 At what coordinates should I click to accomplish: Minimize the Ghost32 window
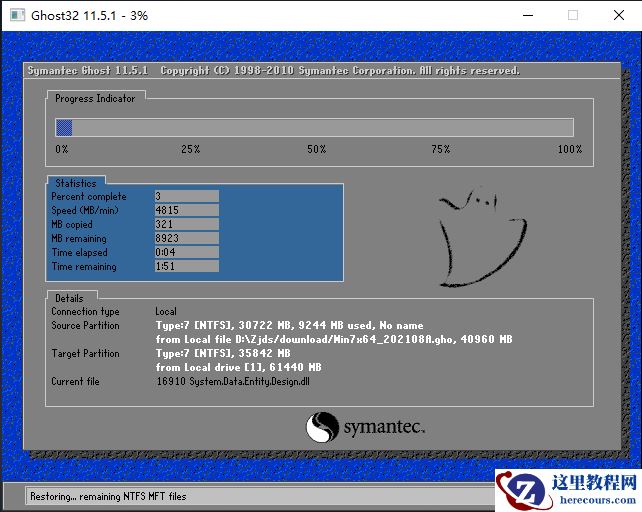click(x=525, y=15)
